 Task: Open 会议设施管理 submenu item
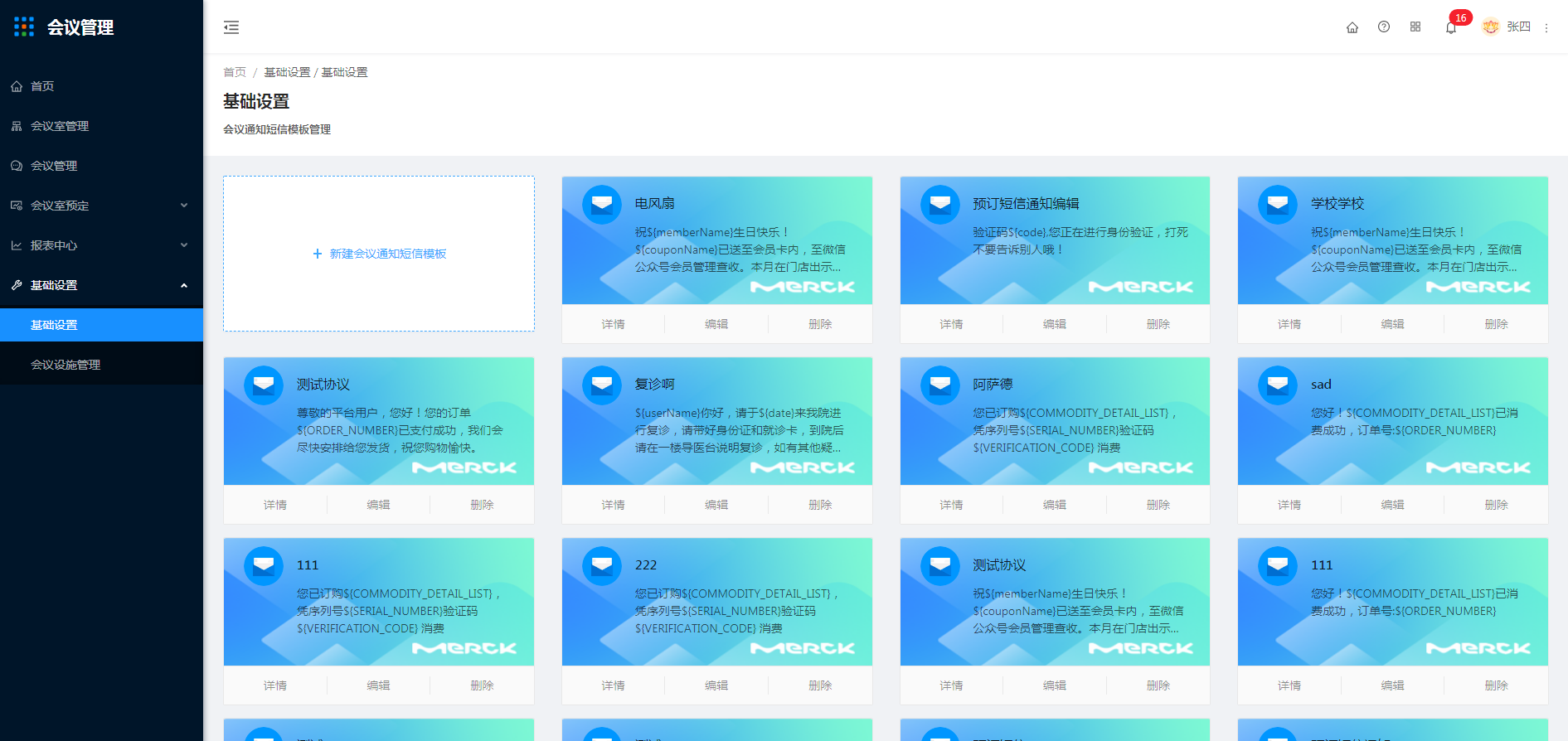pyautogui.click(x=101, y=365)
